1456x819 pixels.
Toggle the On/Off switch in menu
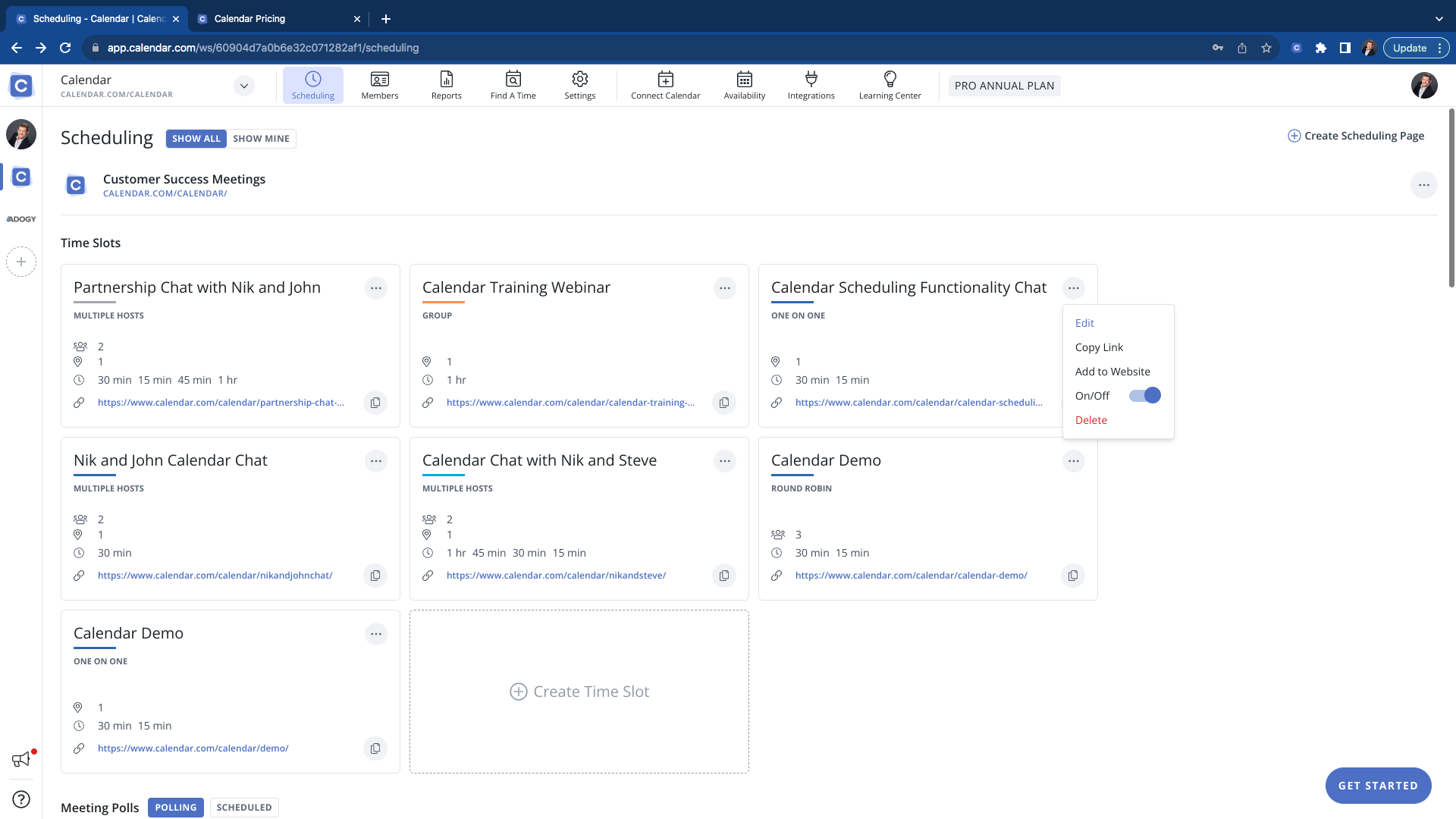tap(1144, 395)
